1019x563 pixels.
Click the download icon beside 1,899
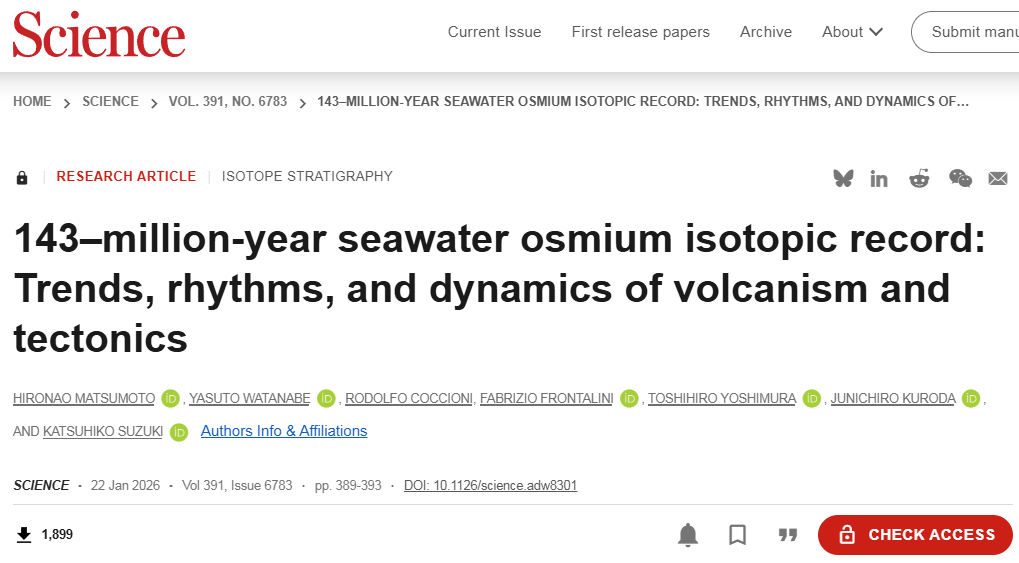[24, 535]
